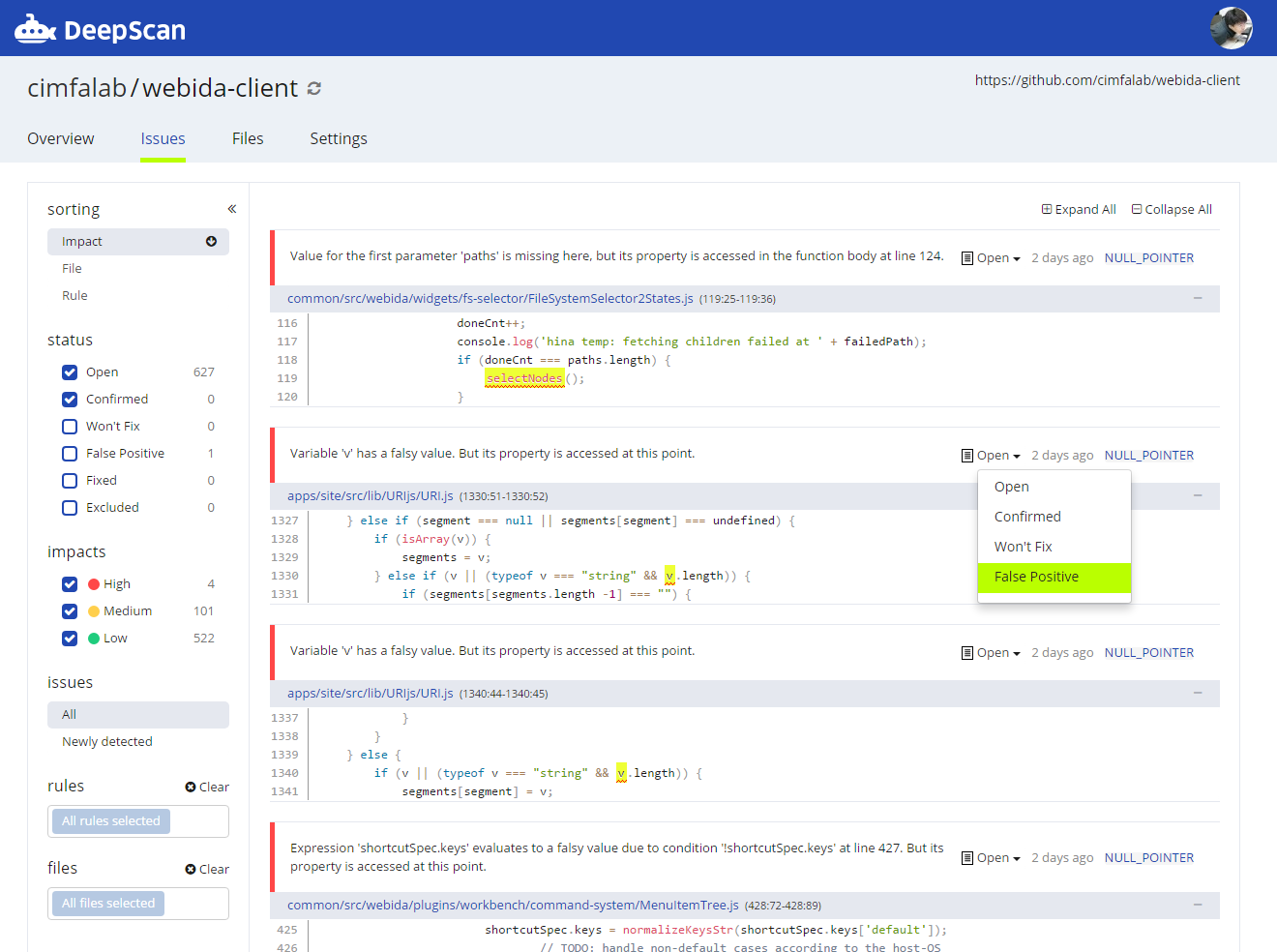Uncheck the Medium impact filter
The height and width of the screenshot is (952, 1277).
coord(69,610)
